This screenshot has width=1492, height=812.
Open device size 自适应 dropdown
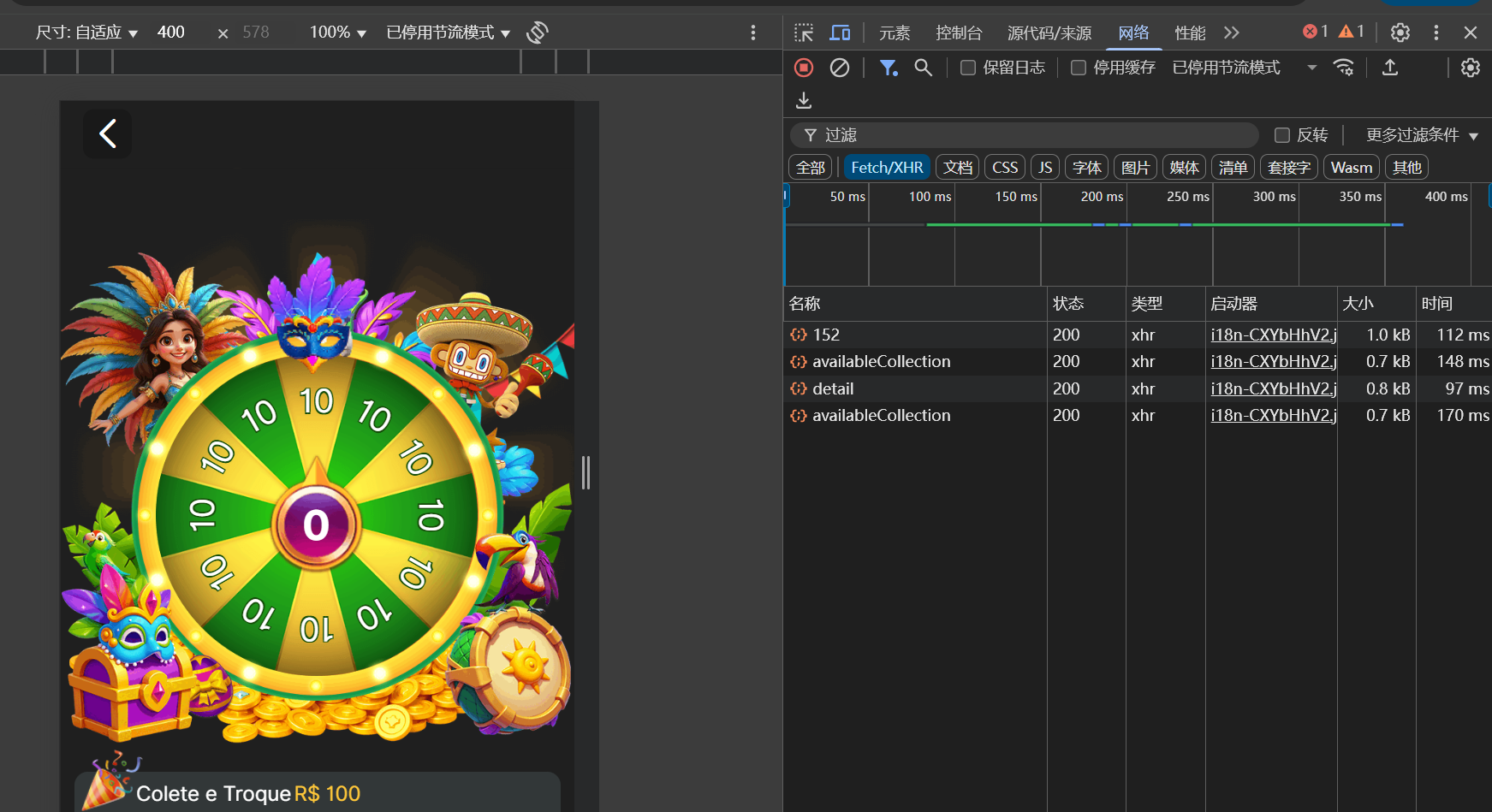tap(86, 33)
